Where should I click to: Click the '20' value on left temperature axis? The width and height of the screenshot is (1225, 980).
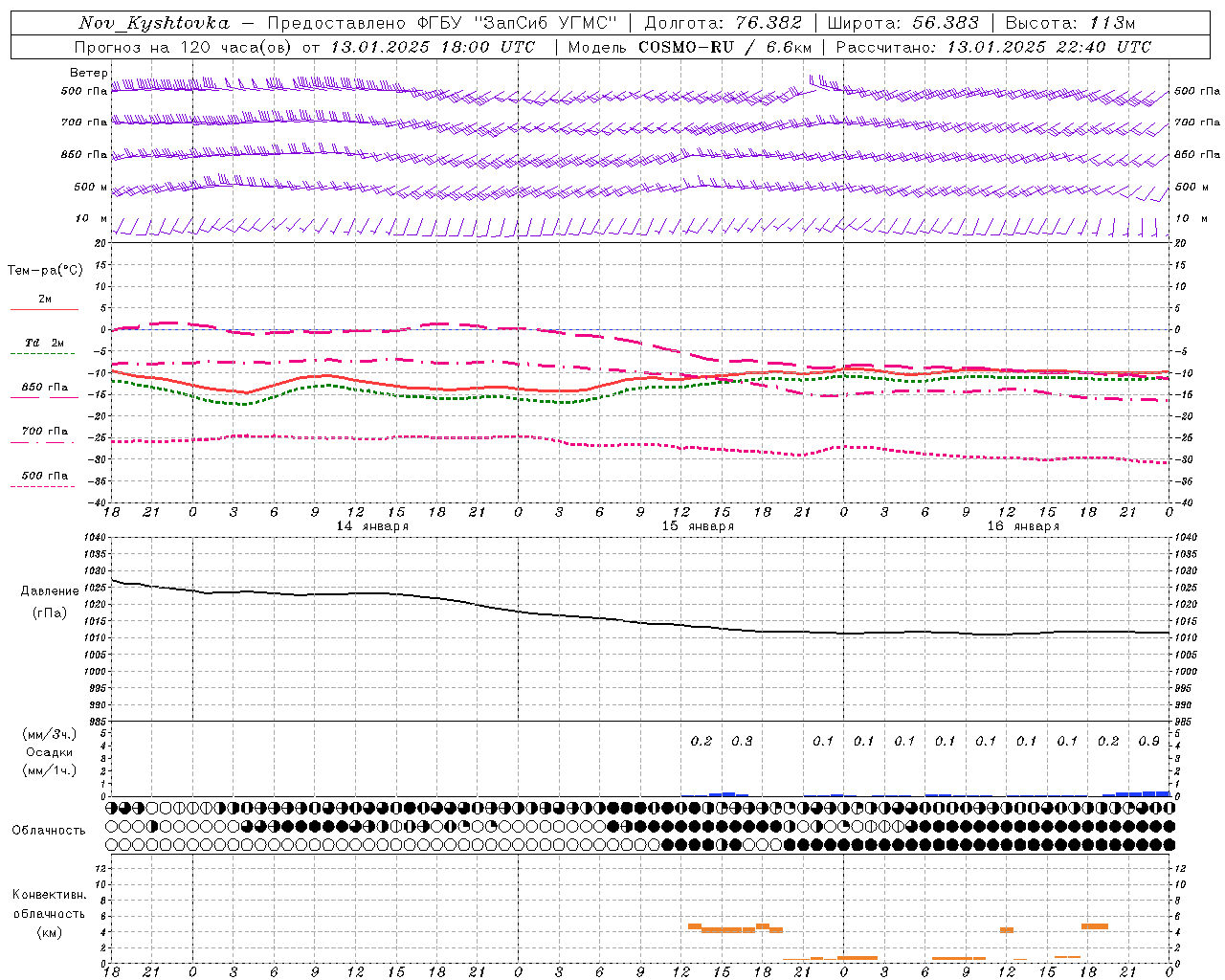[x=100, y=243]
